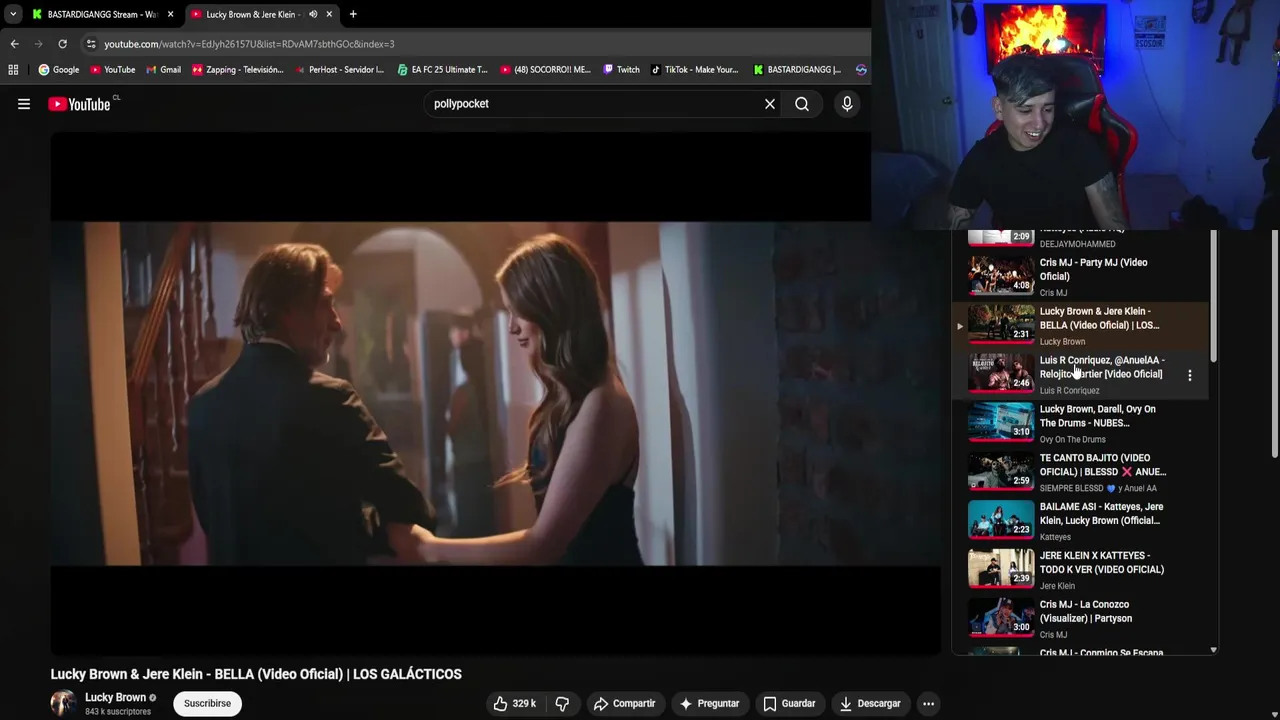Viewport: 1280px width, 720px height.
Task: Open the Twitch bookmark
Action: coord(621,70)
